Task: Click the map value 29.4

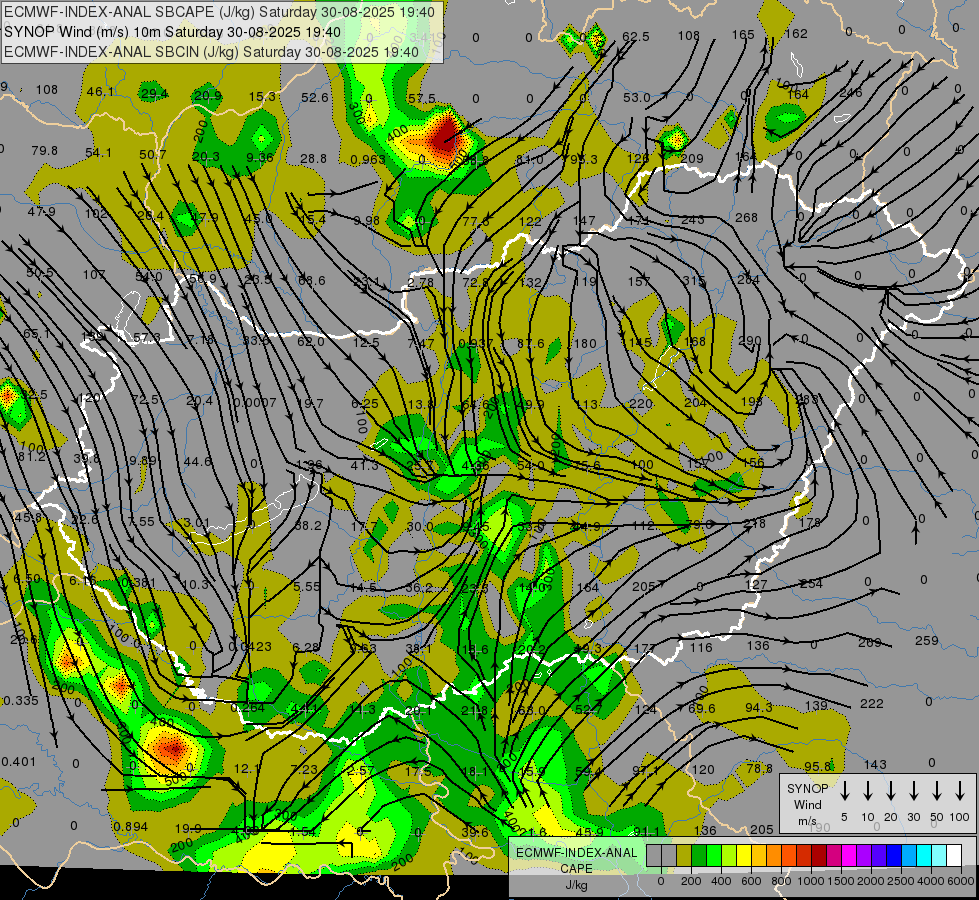Action: (x=154, y=94)
